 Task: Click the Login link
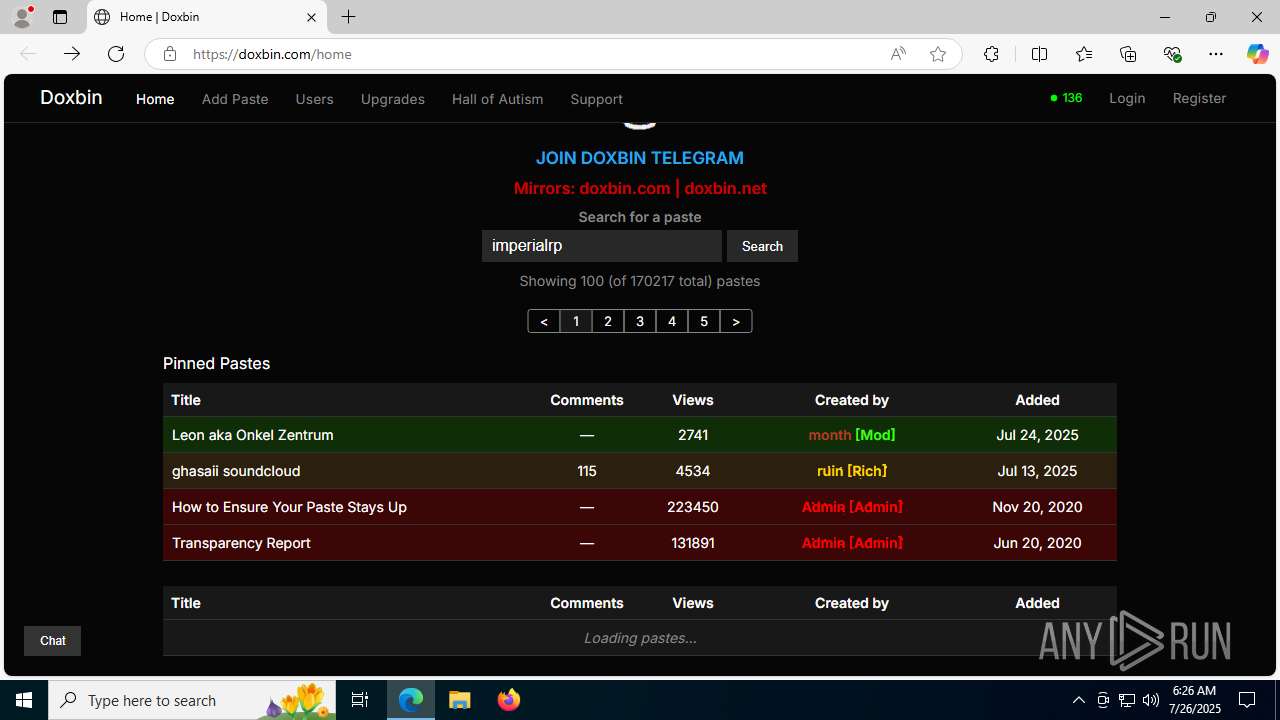(x=1127, y=98)
